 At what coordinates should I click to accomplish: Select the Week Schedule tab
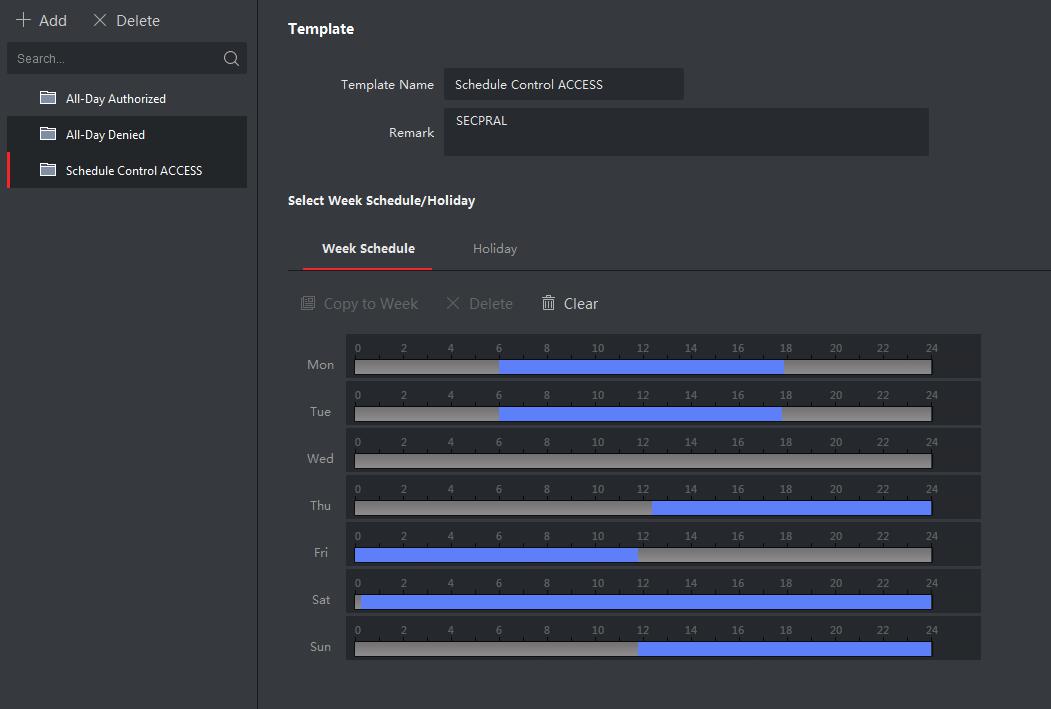tap(368, 249)
